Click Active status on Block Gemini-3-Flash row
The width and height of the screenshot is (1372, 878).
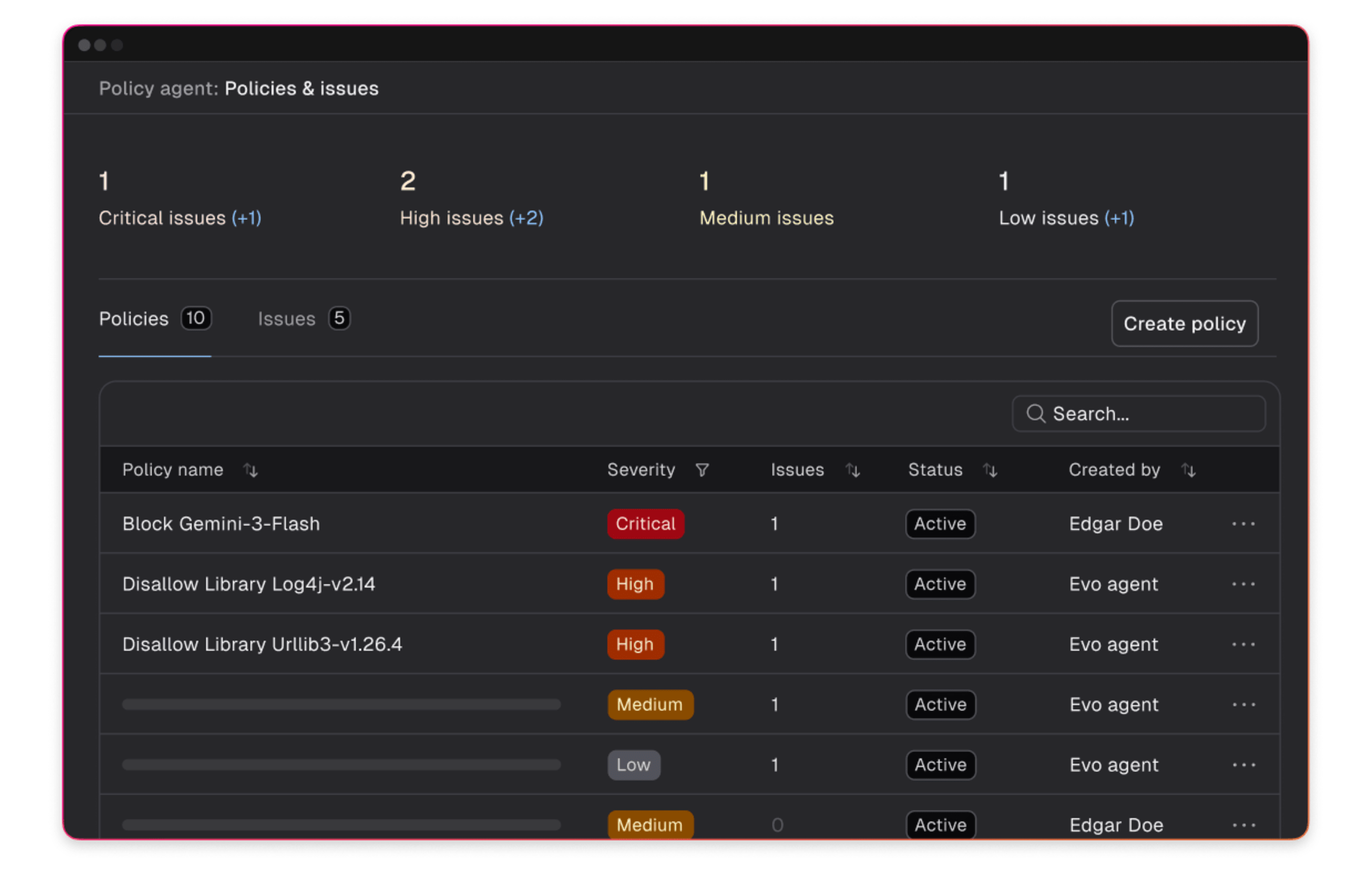pyautogui.click(x=940, y=524)
